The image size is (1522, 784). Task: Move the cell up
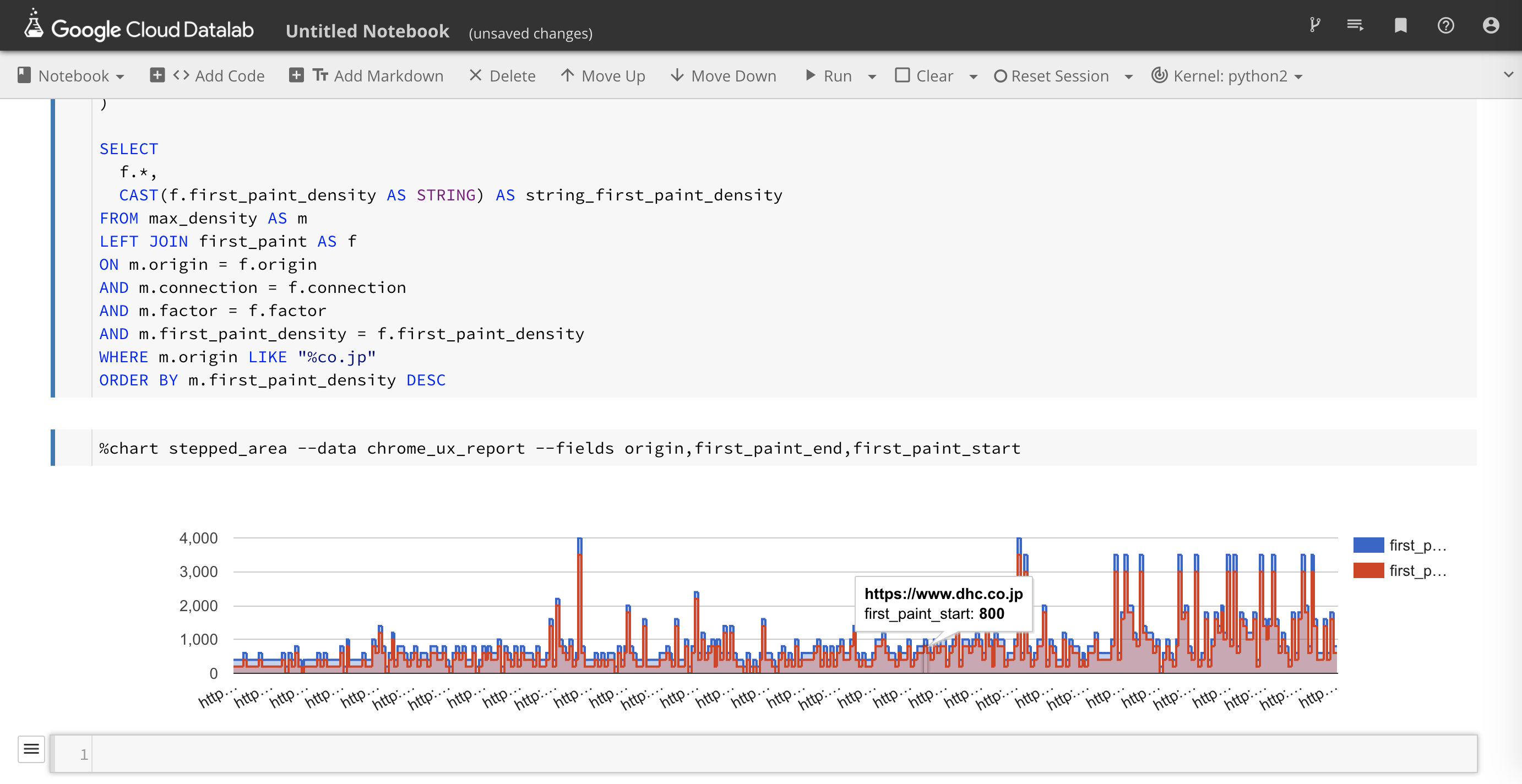602,75
